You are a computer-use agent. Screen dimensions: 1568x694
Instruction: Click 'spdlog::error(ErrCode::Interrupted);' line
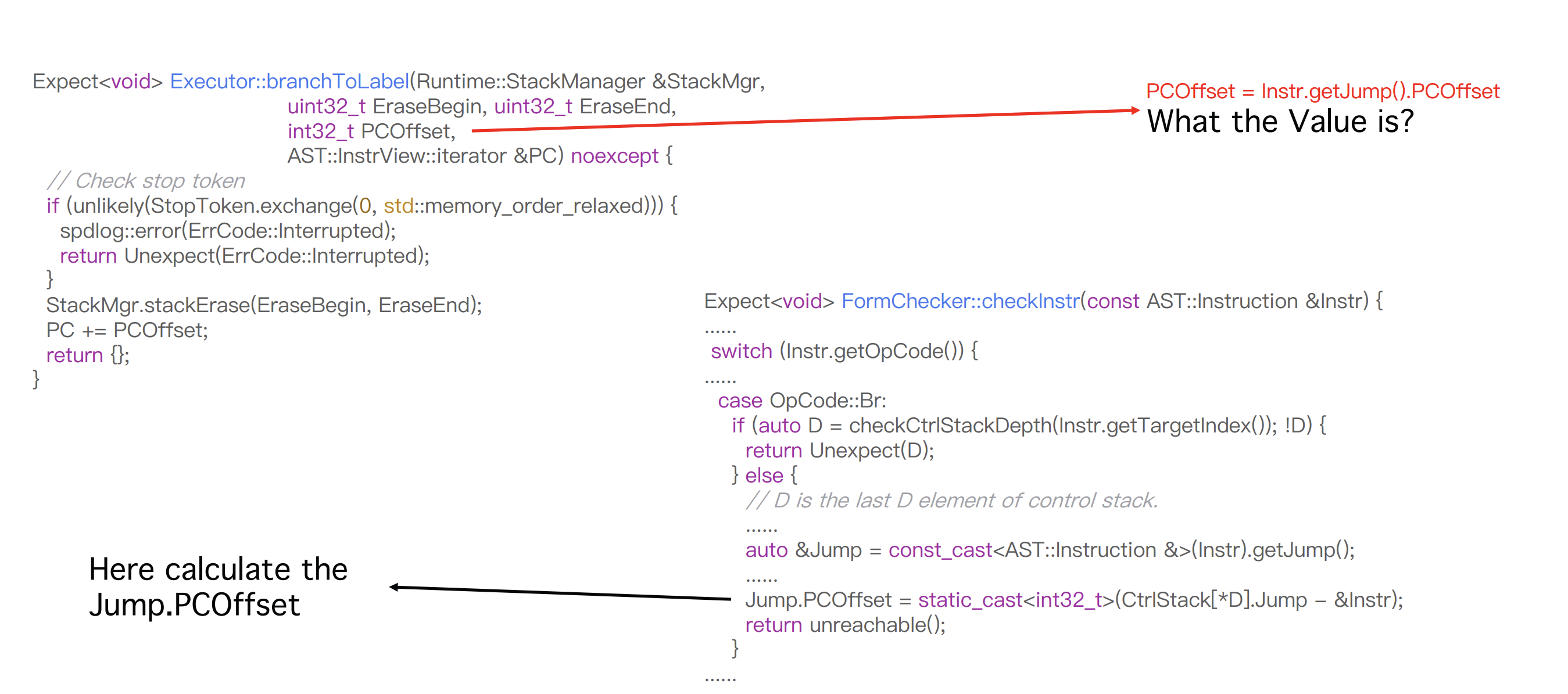[x=228, y=231]
